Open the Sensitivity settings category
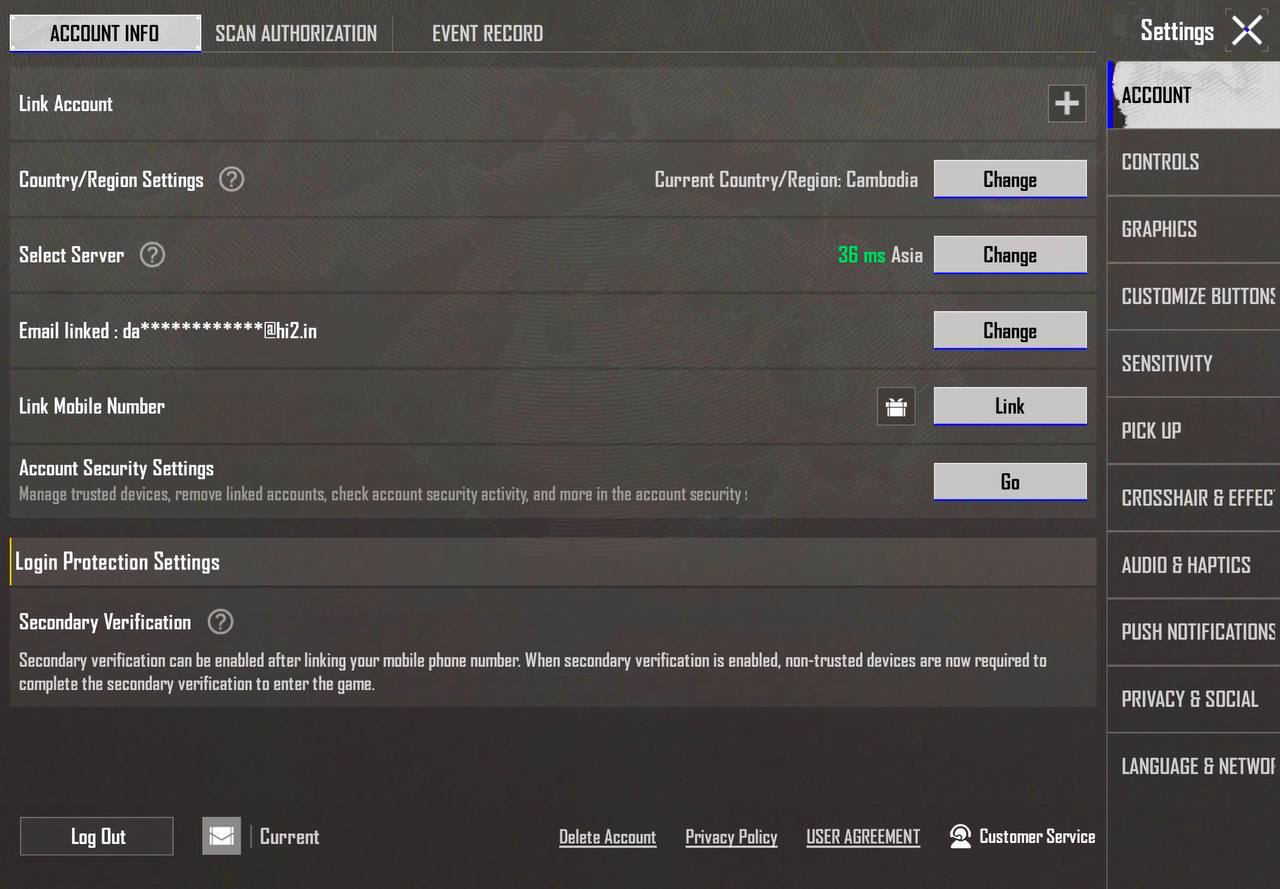The width and height of the screenshot is (1280, 889). coord(1194,363)
